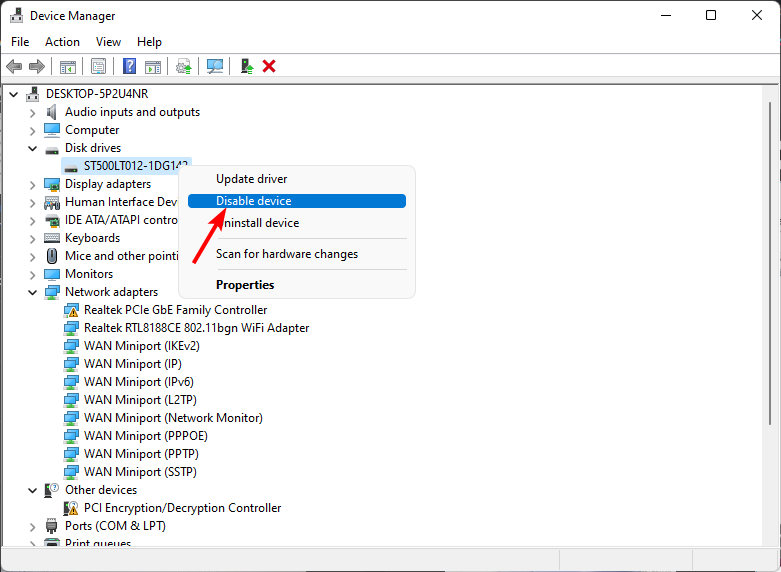The height and width of the screenshot is (572, 781).
Task: Click the Realtek PCIe GbE warning icon
Action: tap(71, 310)
